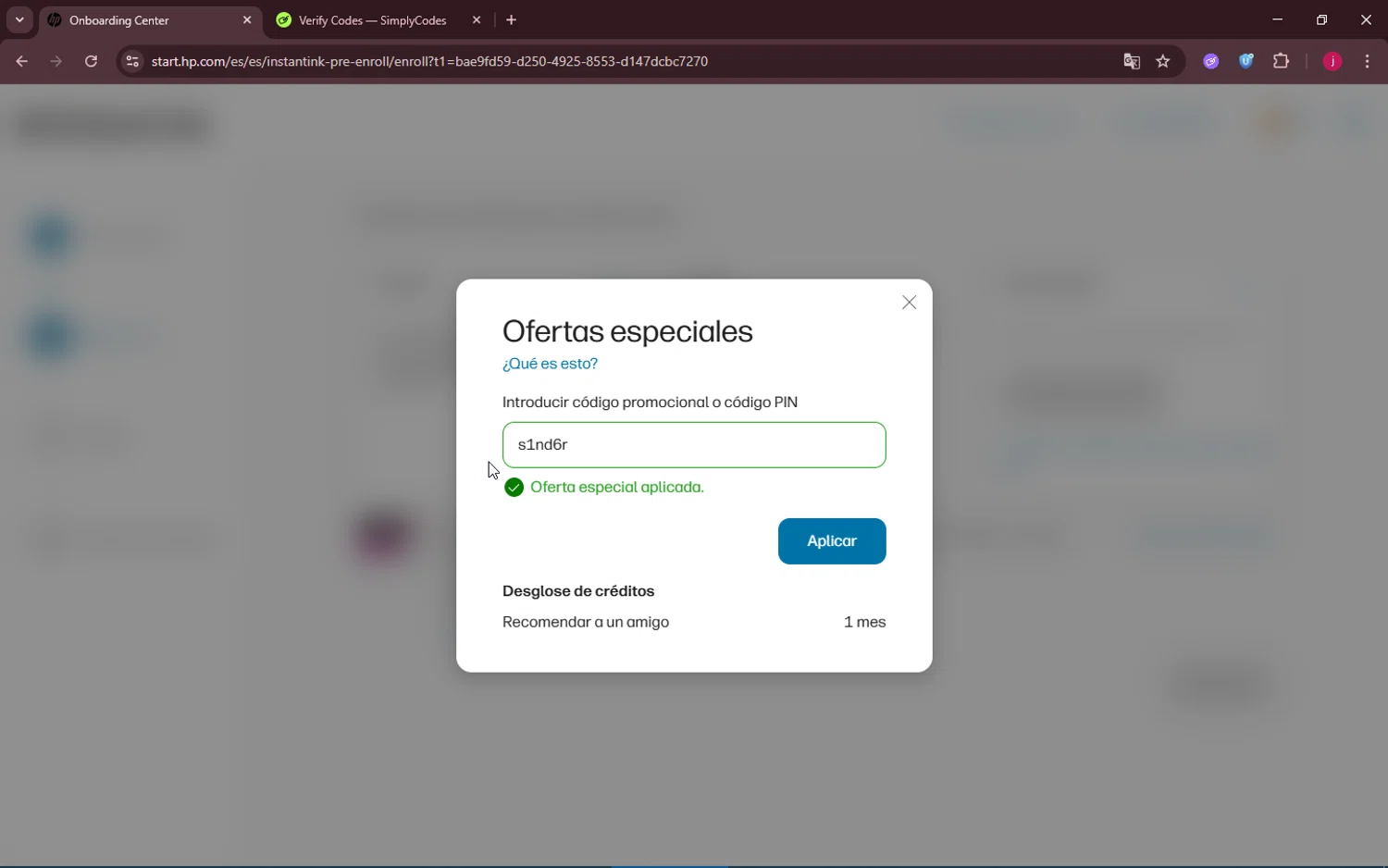Open the browser profile avatar
The image size is (1388, 868).
1332,61
